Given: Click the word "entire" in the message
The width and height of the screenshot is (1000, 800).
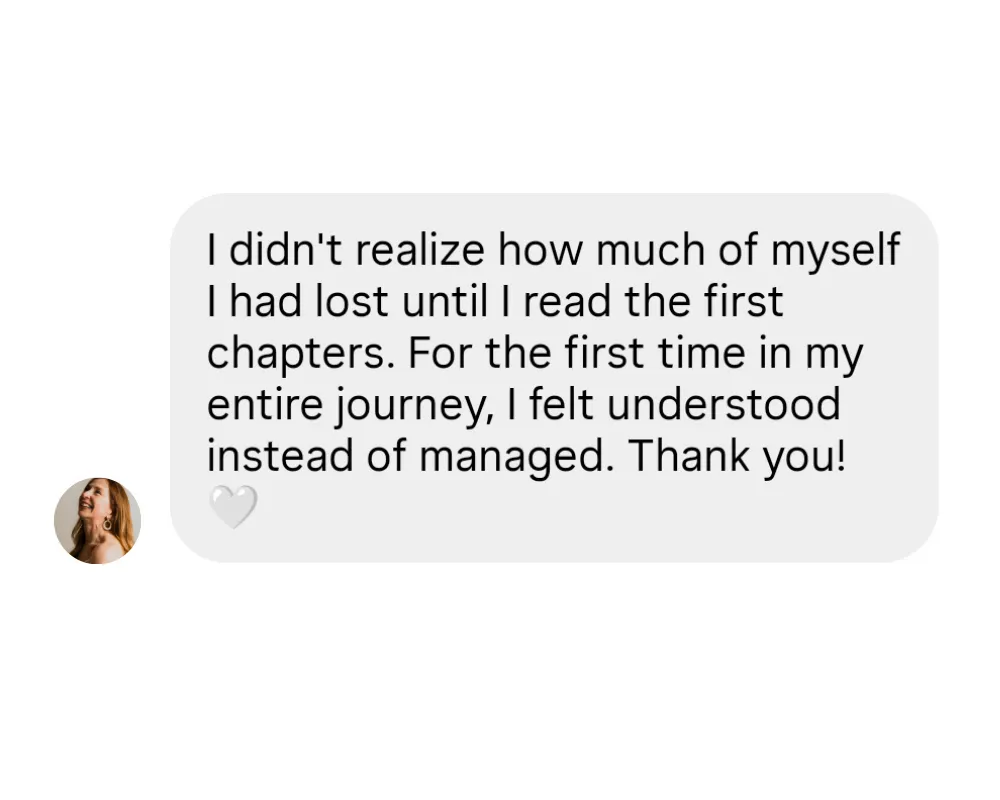Looking at the screenshot, I should pyautogui.click(x=263, y=406).
